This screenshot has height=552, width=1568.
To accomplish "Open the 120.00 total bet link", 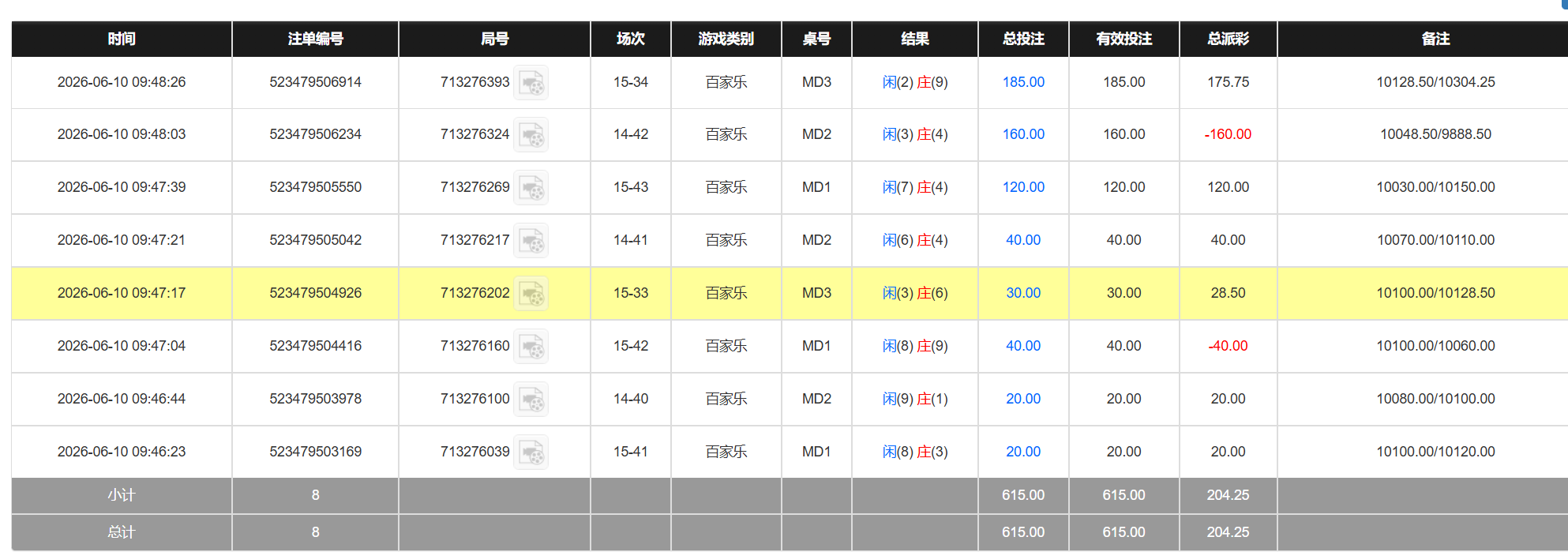I will (1023, 187).
